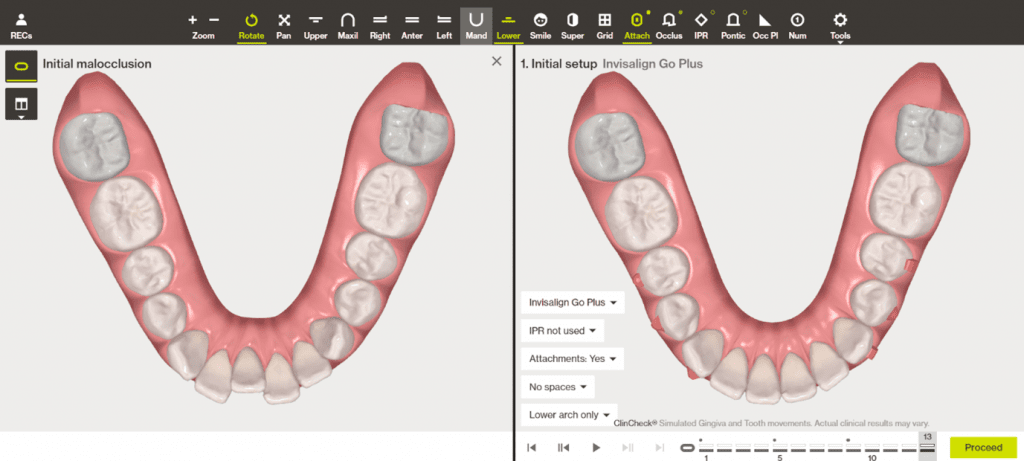Toggle Lower arch display
Screen dimensions: 1024x461
click(508, 26)
